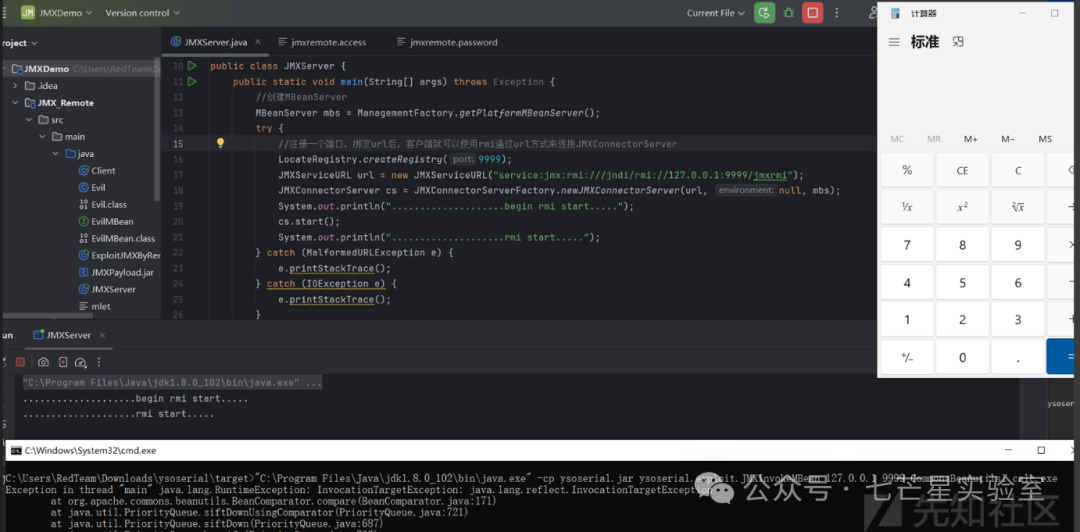Screen dimensions: 1080x532
Task: Click the run gutter icon on line 10
Action: 192,66
